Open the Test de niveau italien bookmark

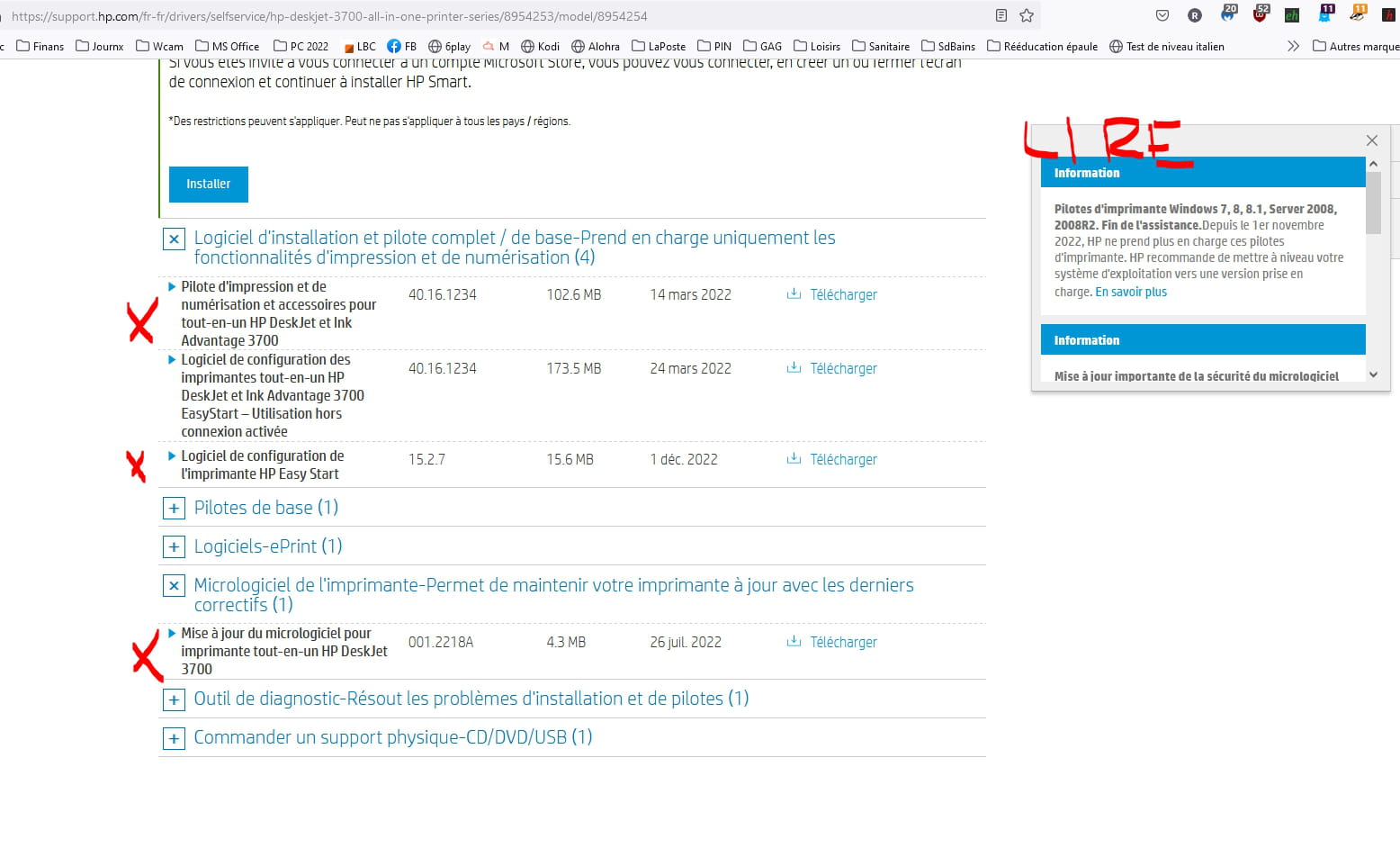[x=1167, y=46]
